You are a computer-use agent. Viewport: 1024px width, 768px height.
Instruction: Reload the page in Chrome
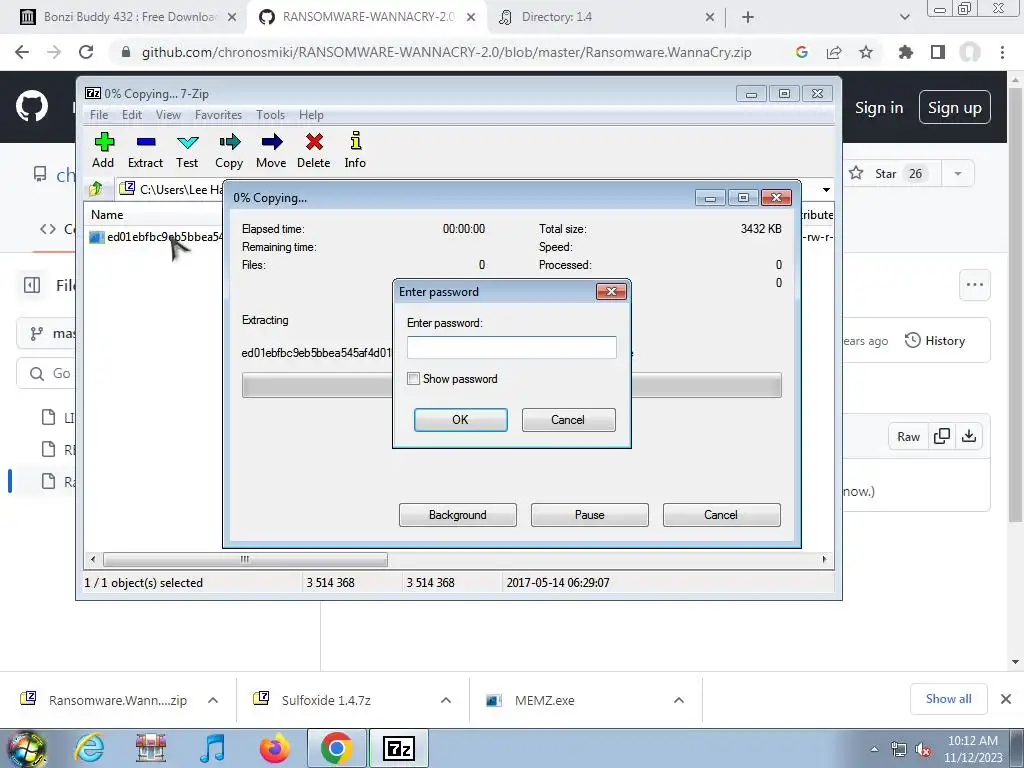[86, 52]
